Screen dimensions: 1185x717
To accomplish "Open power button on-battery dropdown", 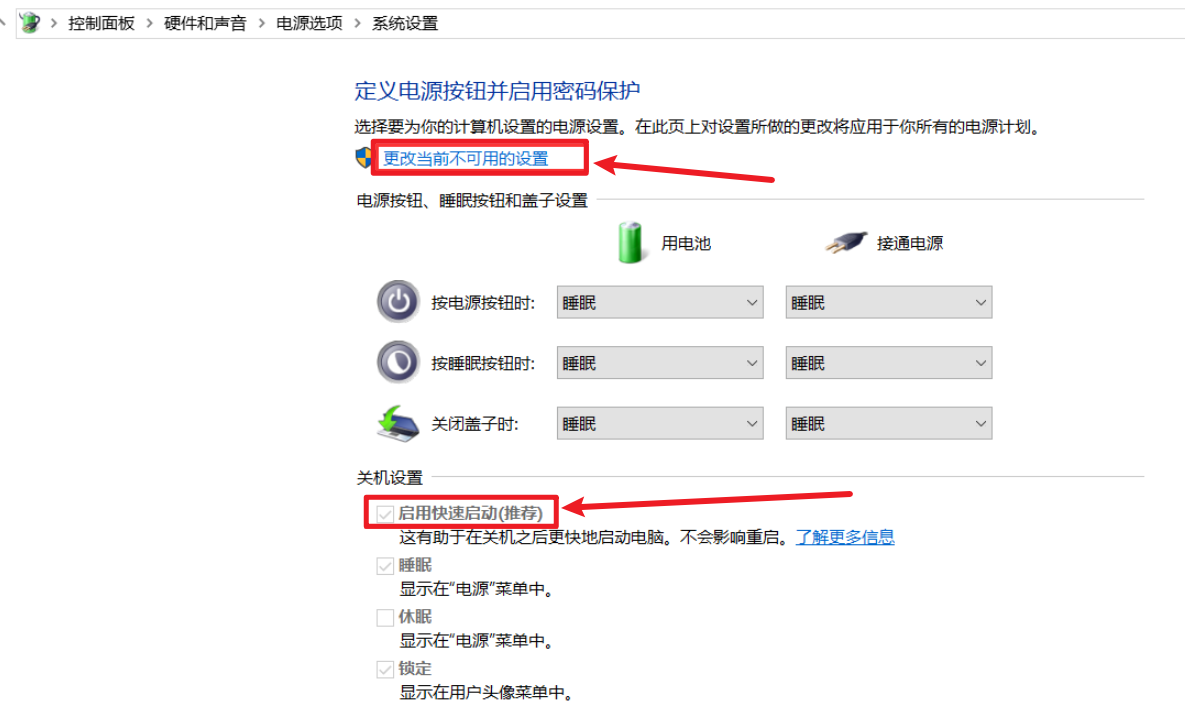I will pyautogui.click(x=659, y=302).
